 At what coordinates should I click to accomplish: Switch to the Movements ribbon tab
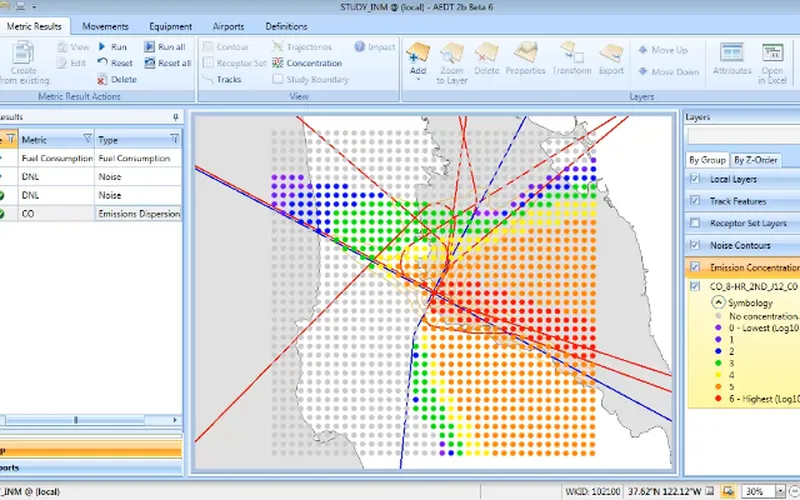[105, 26]
